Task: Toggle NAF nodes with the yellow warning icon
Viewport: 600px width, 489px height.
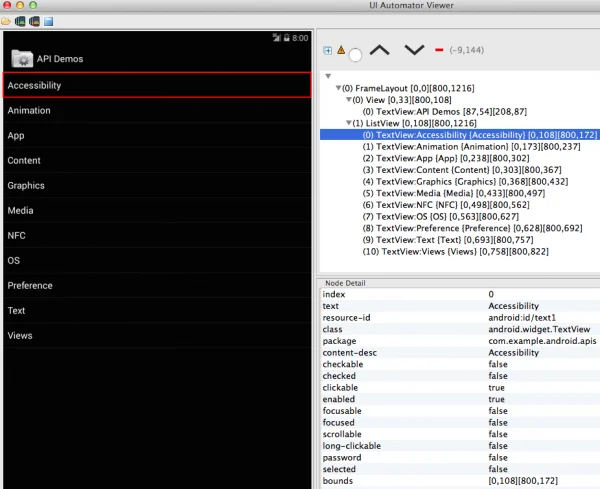Action: [341, 50]
